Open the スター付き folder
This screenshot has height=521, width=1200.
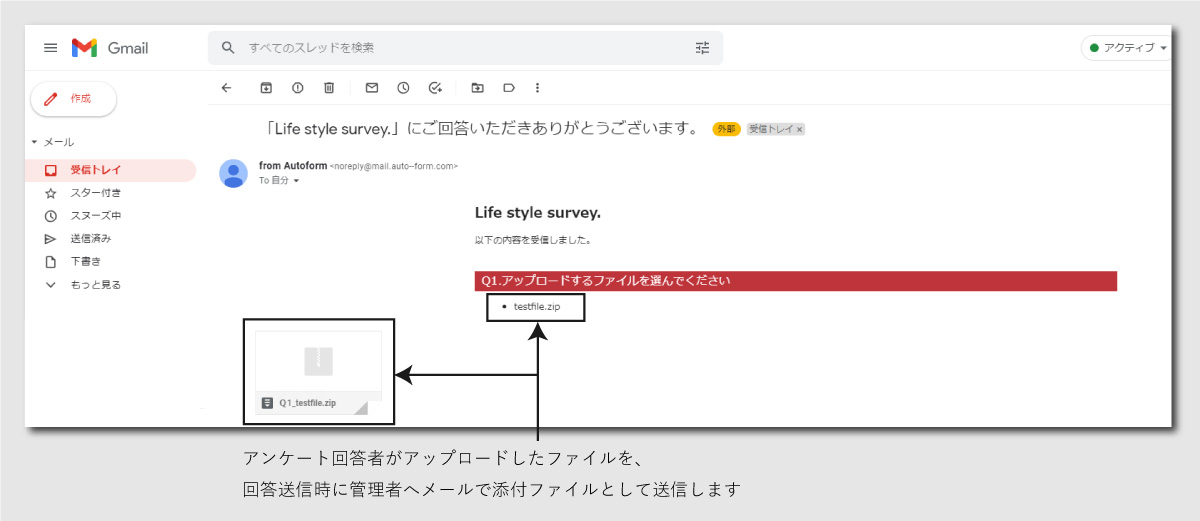[95, 193]
